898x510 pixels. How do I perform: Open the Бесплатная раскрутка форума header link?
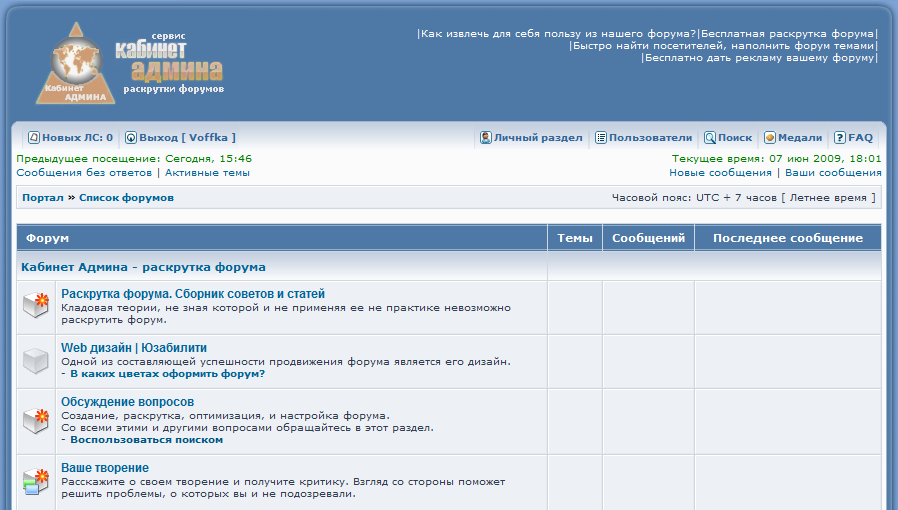click(x=787, y=34)
